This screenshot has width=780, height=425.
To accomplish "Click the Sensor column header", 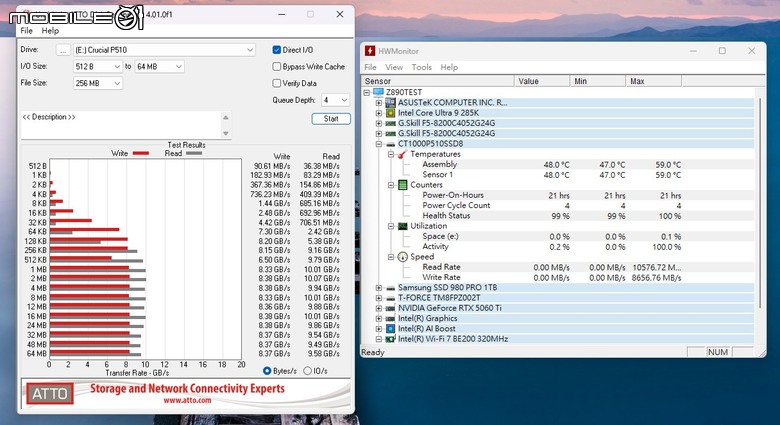I will [437, 81].
